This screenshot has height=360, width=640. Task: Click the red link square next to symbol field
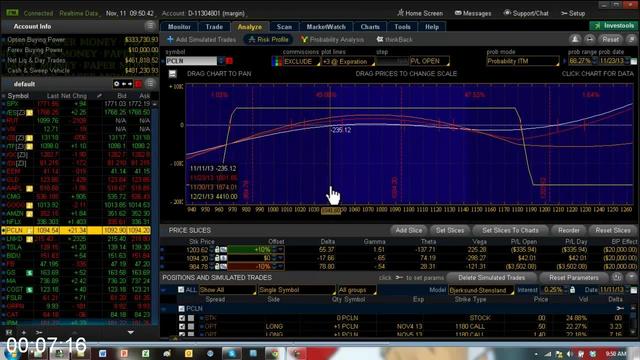(x=229, y=61)
